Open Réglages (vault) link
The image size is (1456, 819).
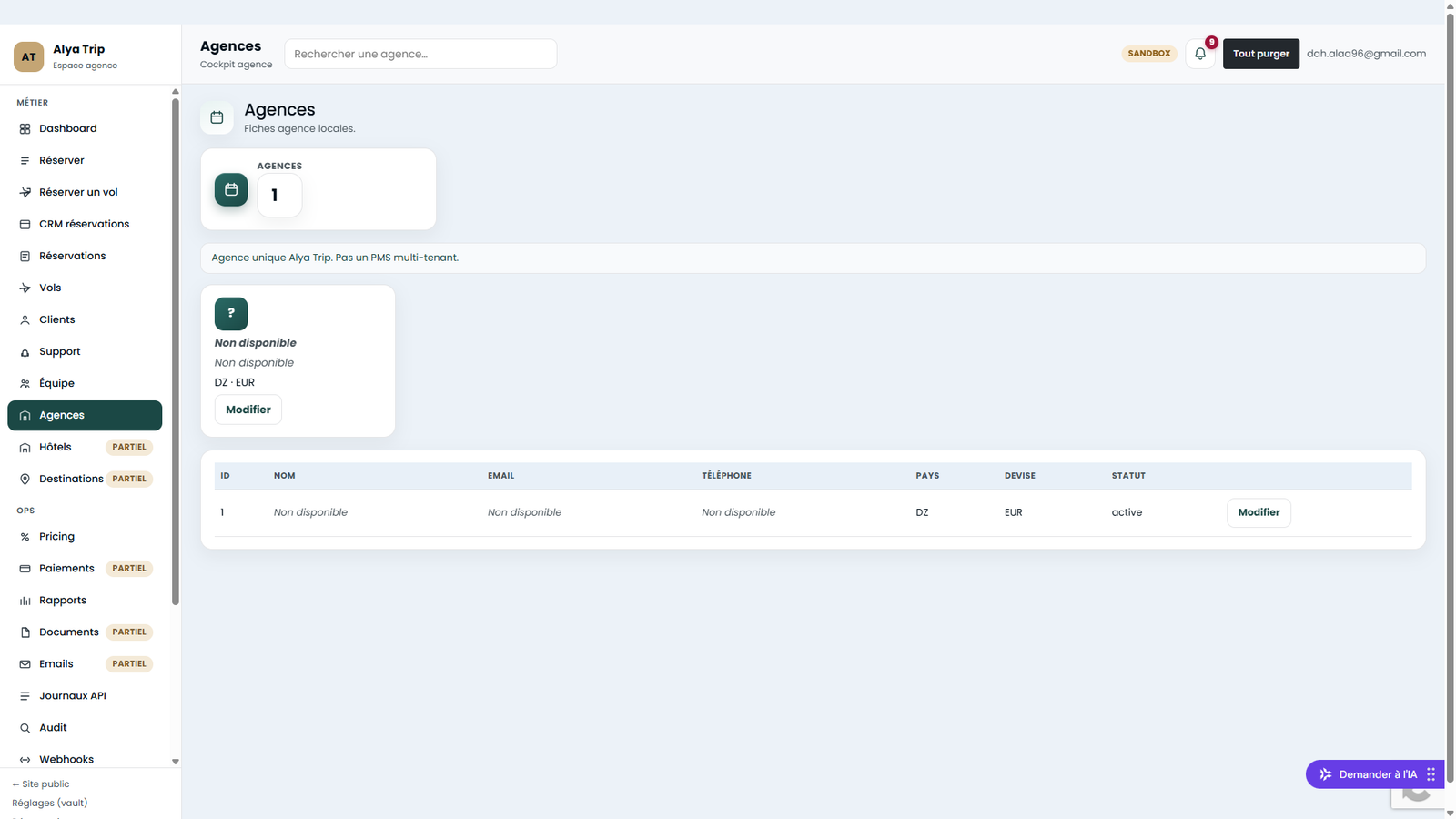coord(50,803)
